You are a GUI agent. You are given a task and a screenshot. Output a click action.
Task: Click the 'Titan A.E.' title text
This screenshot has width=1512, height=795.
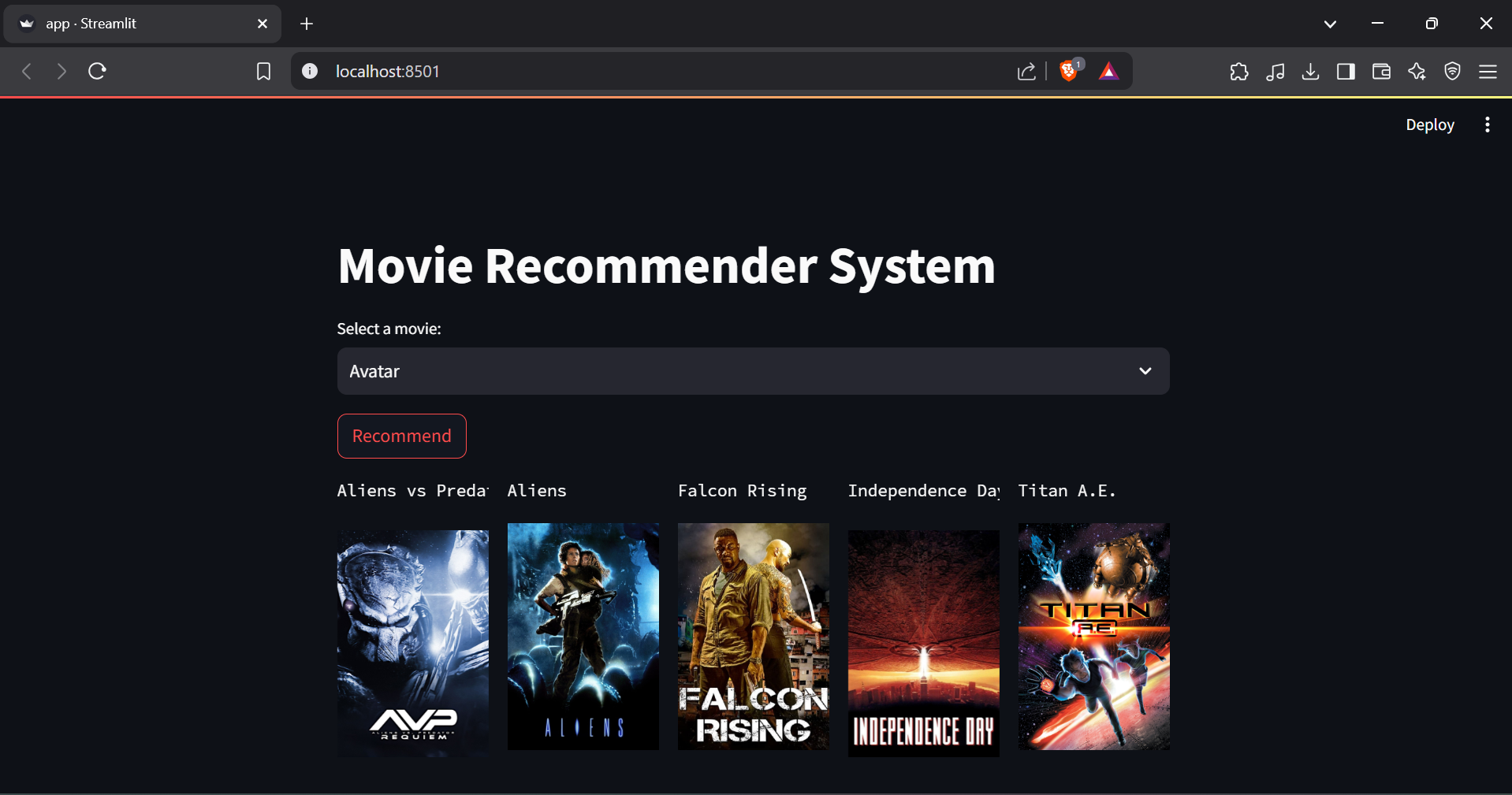point(1067,491)
